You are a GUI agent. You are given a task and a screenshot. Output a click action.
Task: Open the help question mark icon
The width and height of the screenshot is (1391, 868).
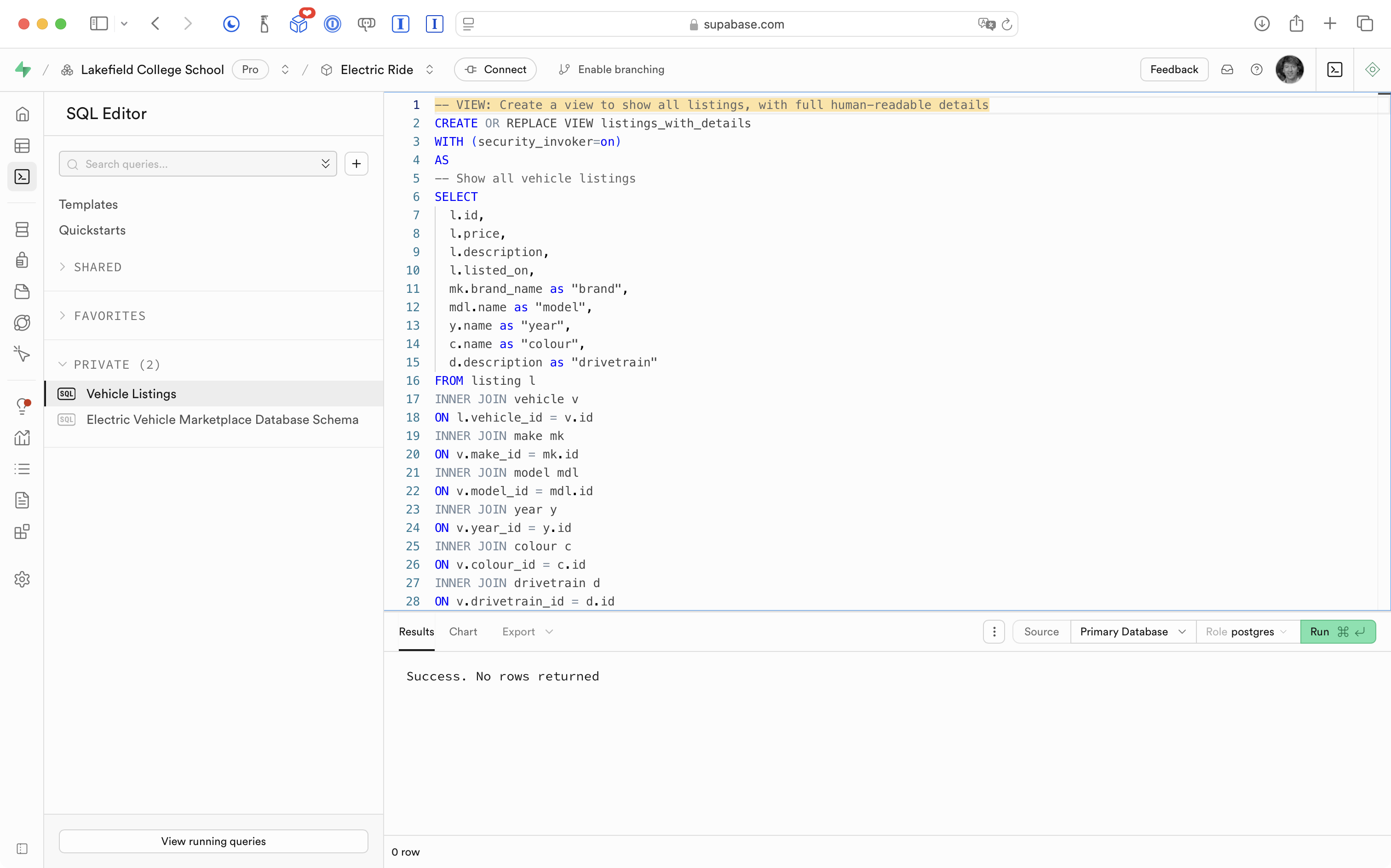tap(1256, 69)
